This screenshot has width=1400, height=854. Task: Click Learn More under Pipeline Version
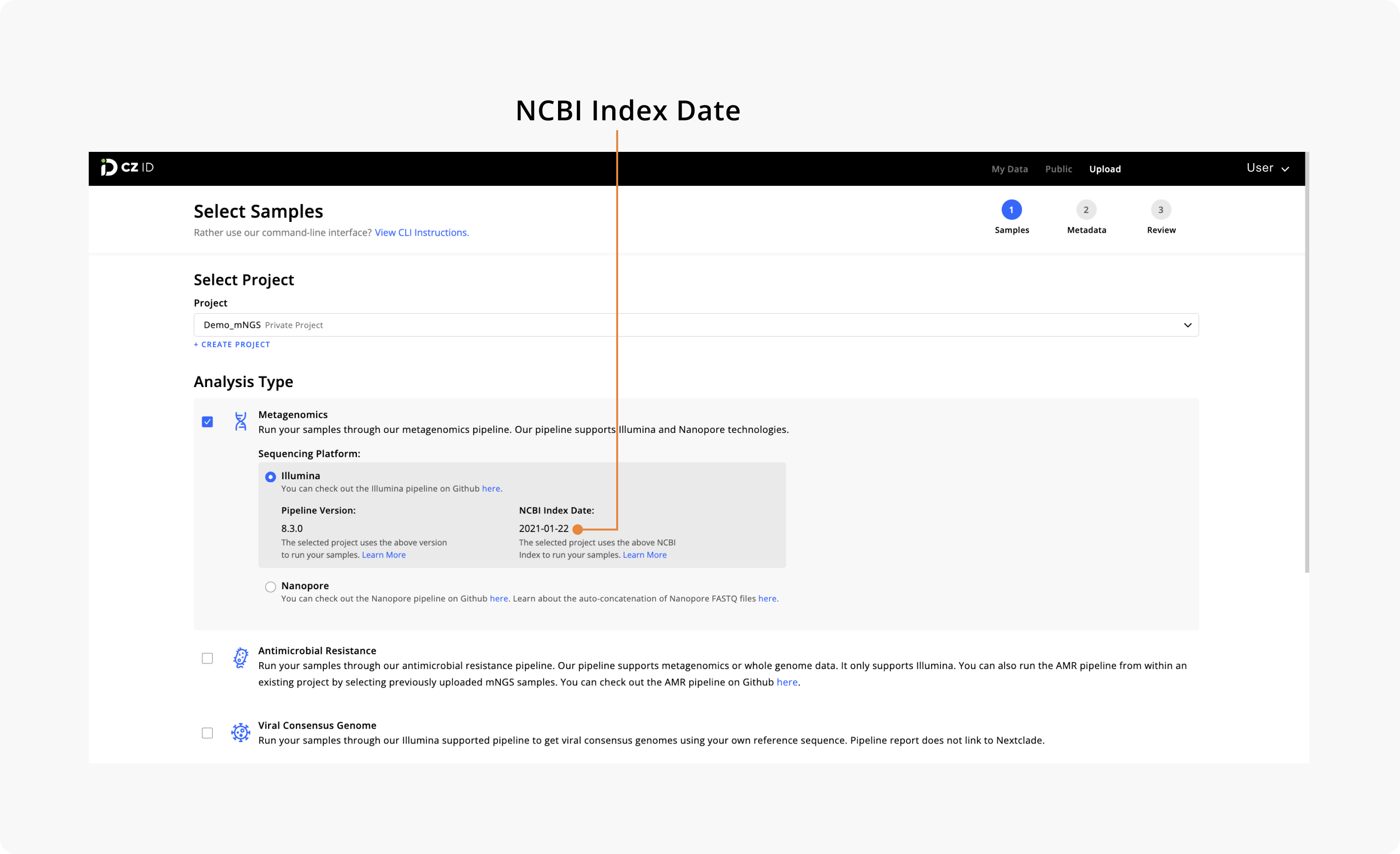pos(384,555)
